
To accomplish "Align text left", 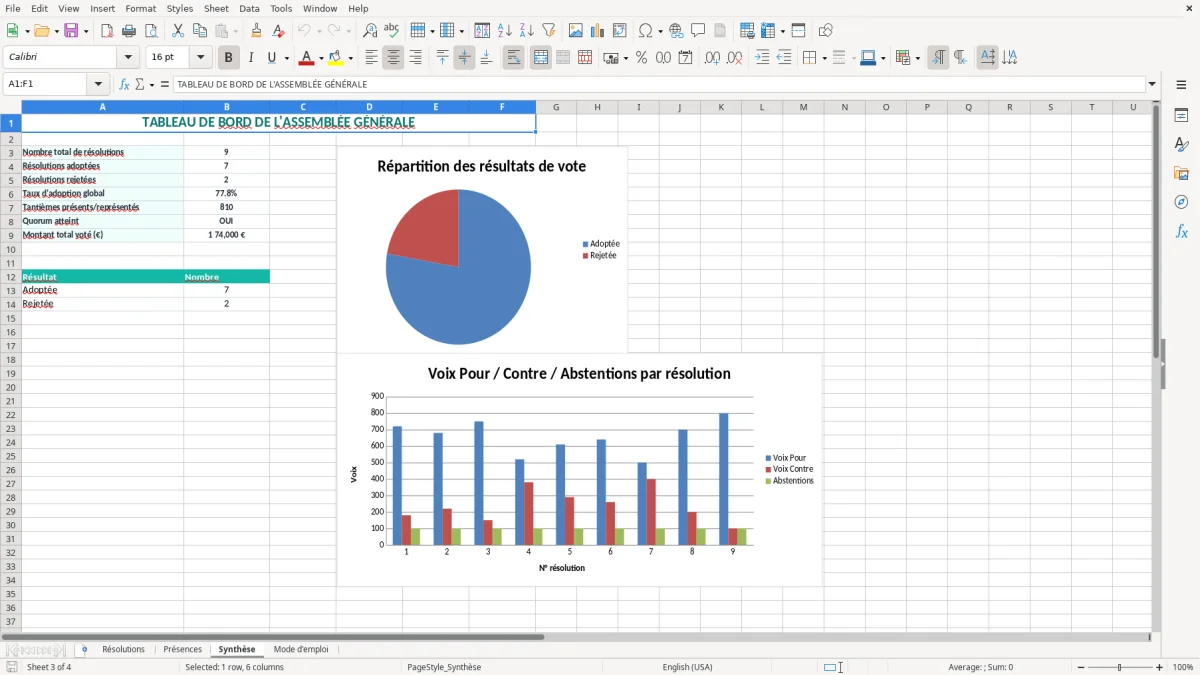I will pyautogui.click(x=371, y=58).
